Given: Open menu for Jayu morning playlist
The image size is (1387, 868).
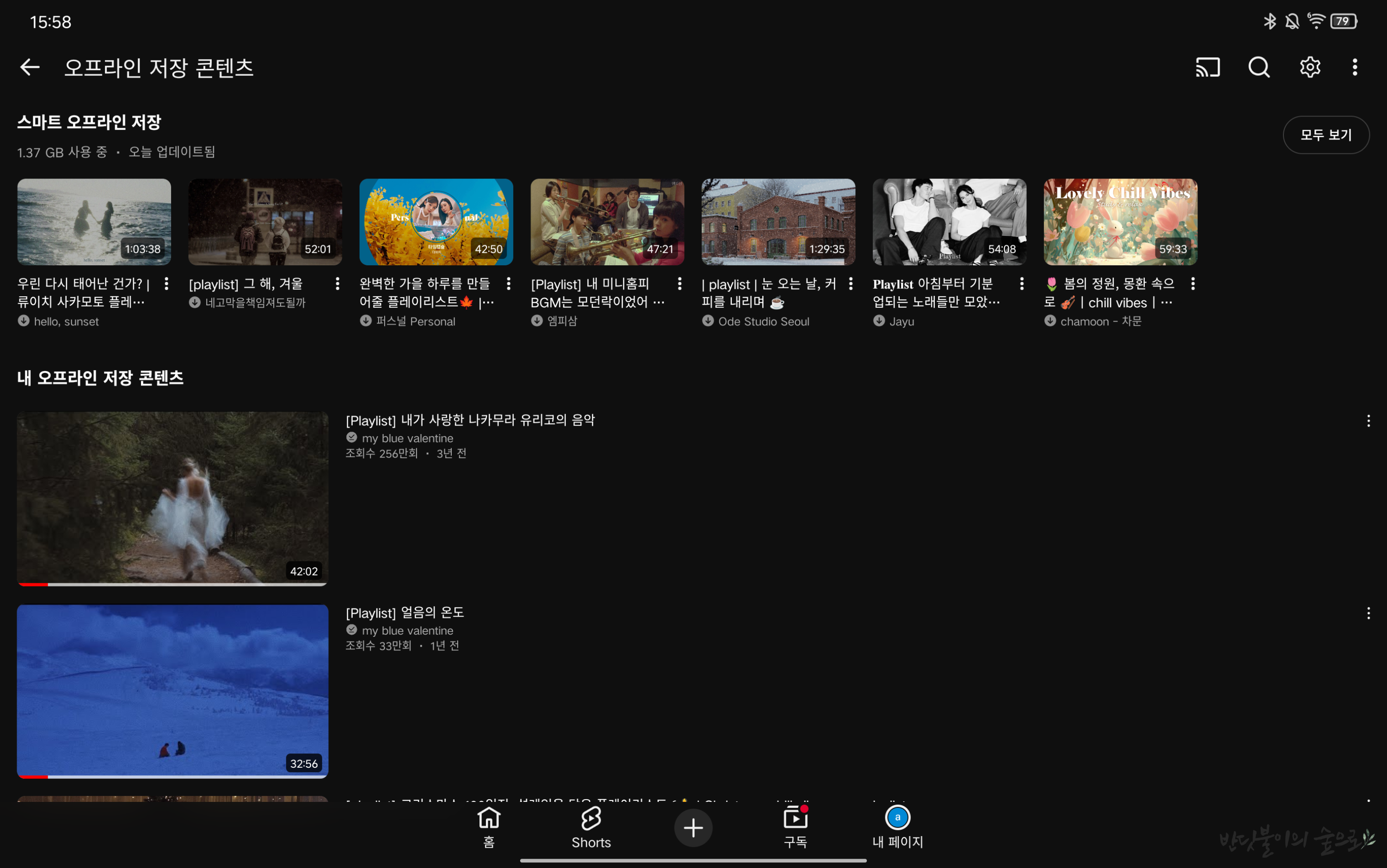Looking at the screenshot, I should pyautogui.click(x=1022, y=284).
